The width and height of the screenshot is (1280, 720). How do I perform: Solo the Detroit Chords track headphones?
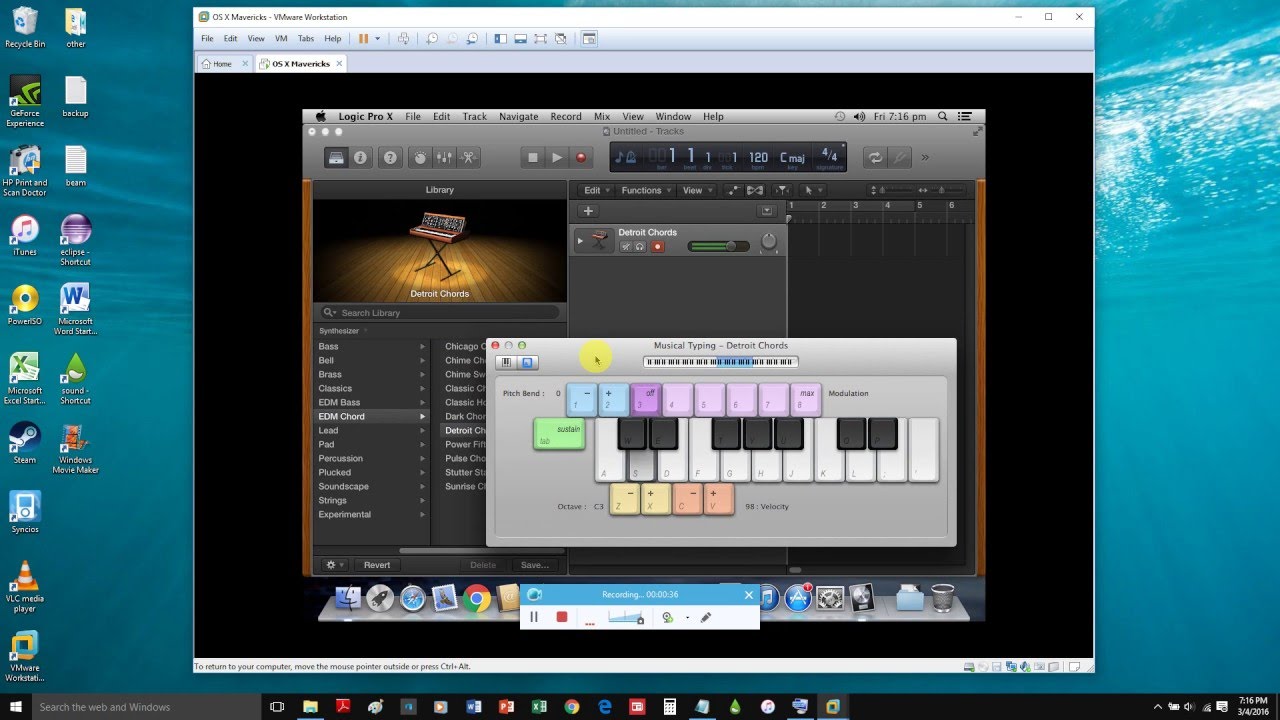coord(640,246)
